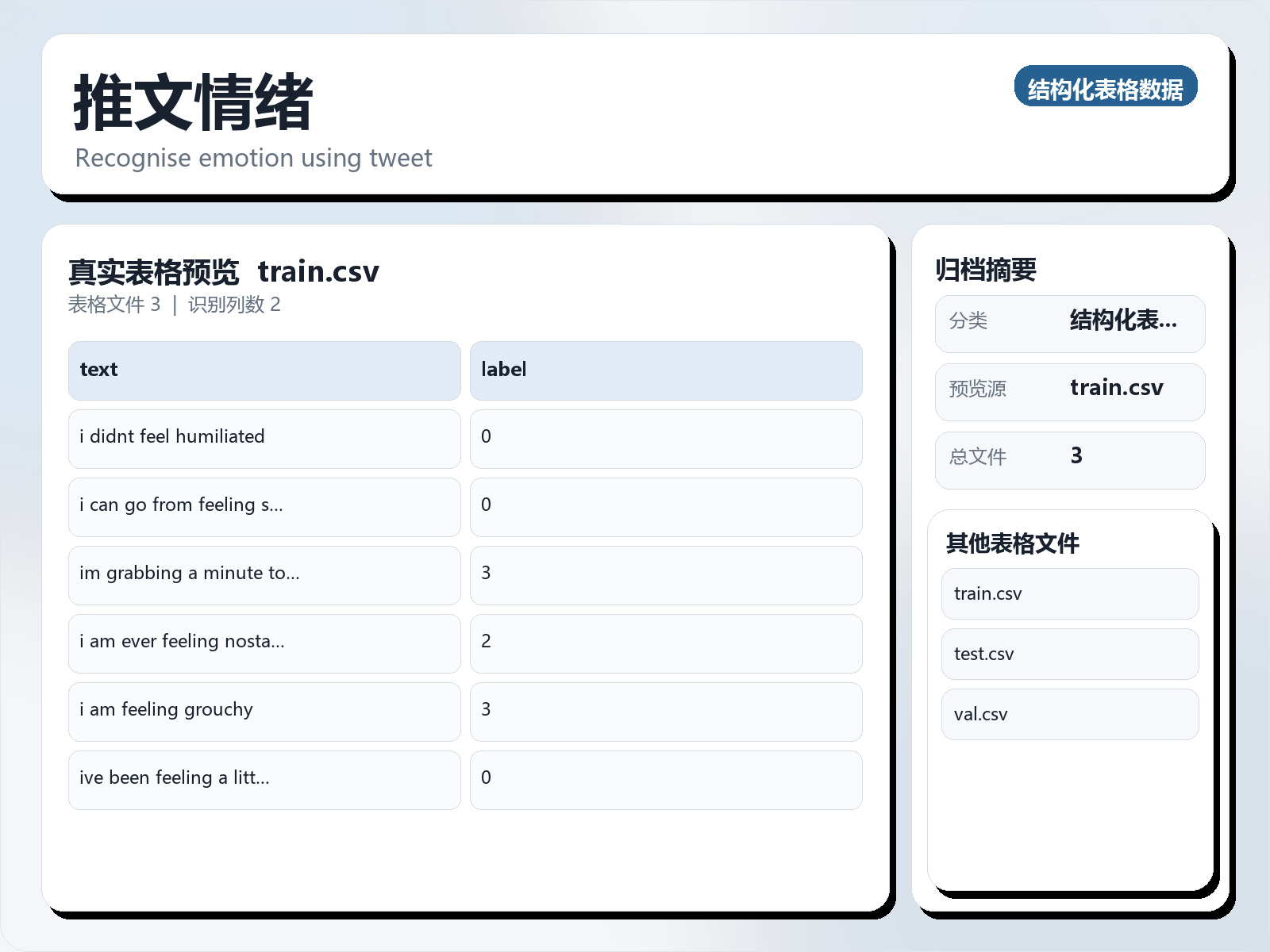Screen dimensions: 1270x952
Task: Click the 总文件 count of 3
Action: pyautogui.click(x=1069, y=459)
